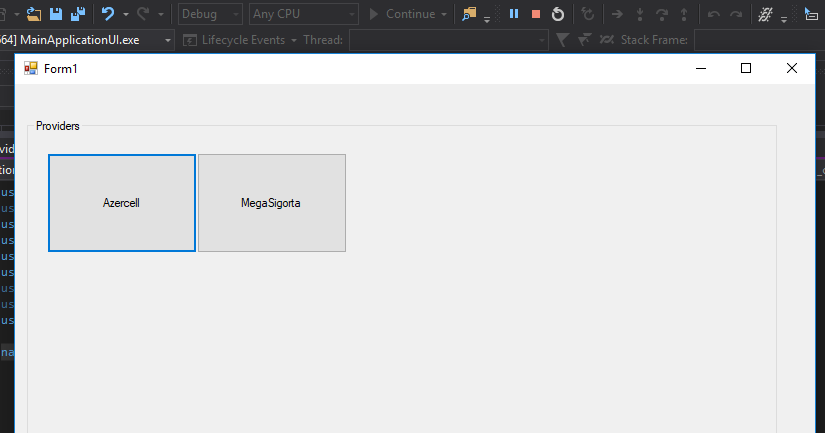Click the Step Into icon
825x433 pixels.
[x=640, y=14]
